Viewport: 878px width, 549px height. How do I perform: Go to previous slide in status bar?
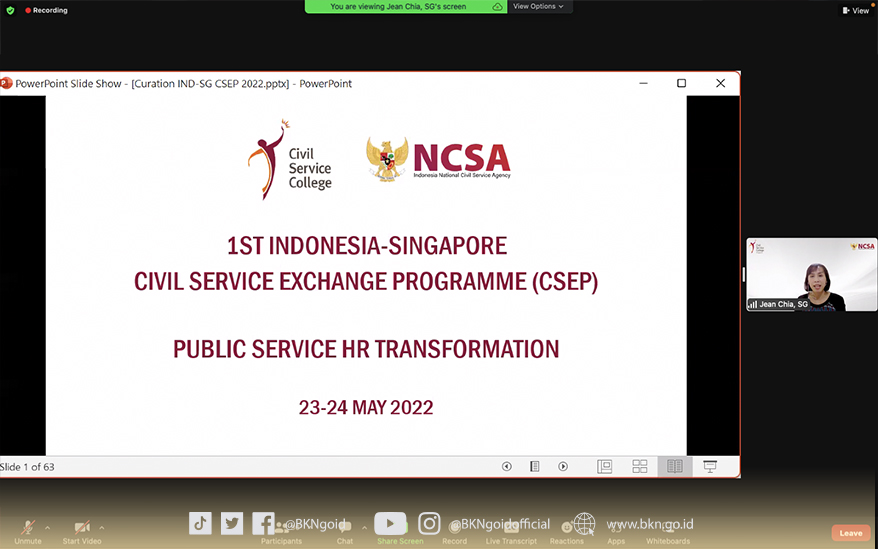tap(507, 466)
